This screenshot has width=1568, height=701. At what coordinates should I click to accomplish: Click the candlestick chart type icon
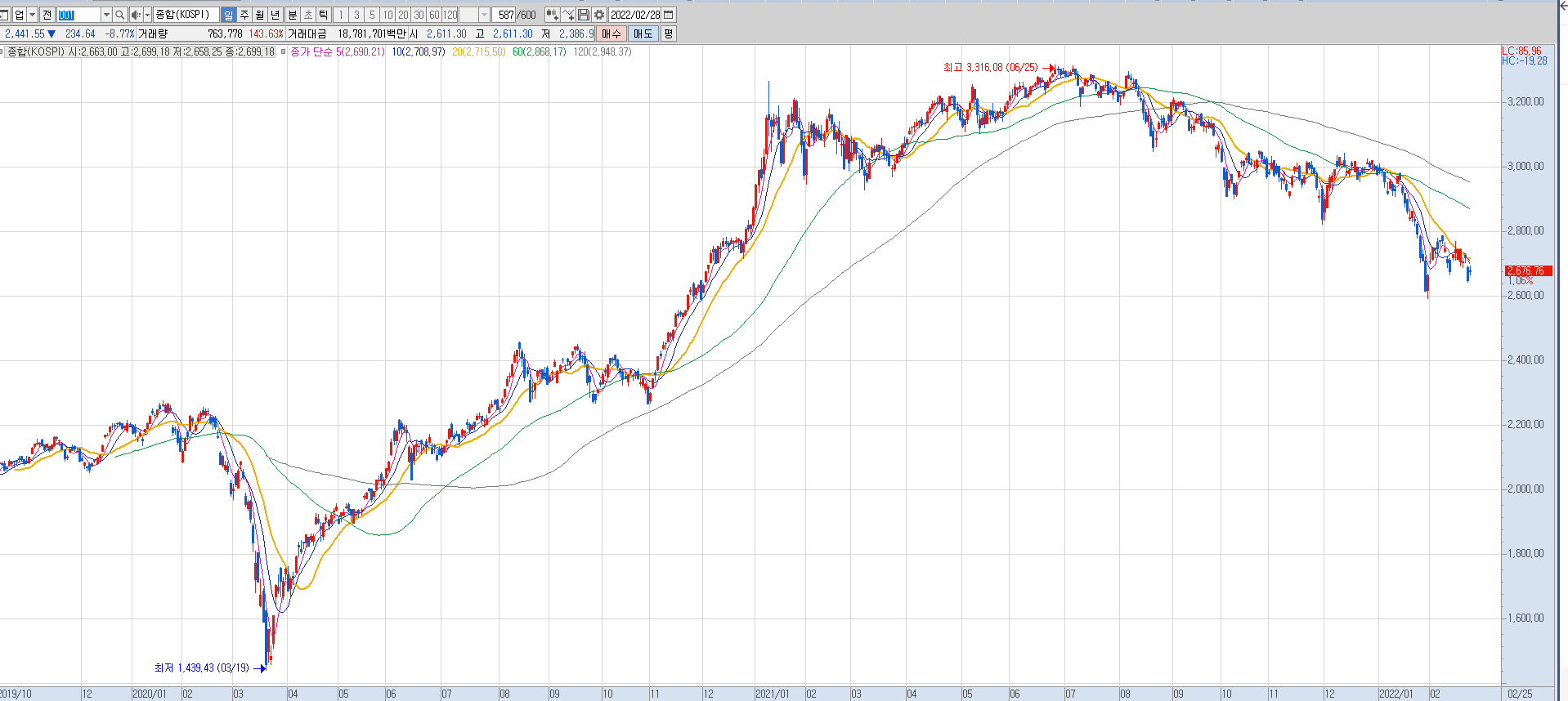552,15
